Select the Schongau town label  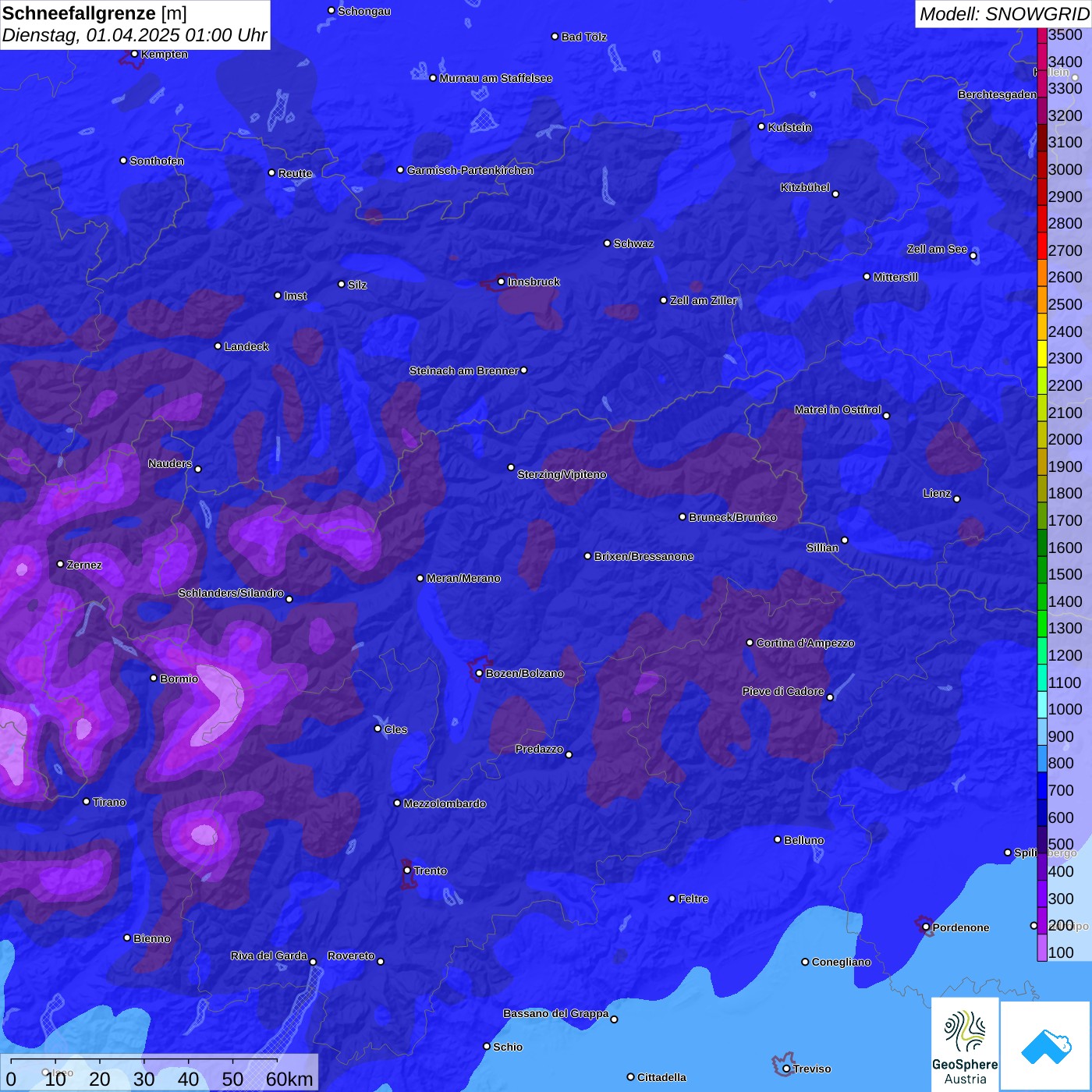363,11
